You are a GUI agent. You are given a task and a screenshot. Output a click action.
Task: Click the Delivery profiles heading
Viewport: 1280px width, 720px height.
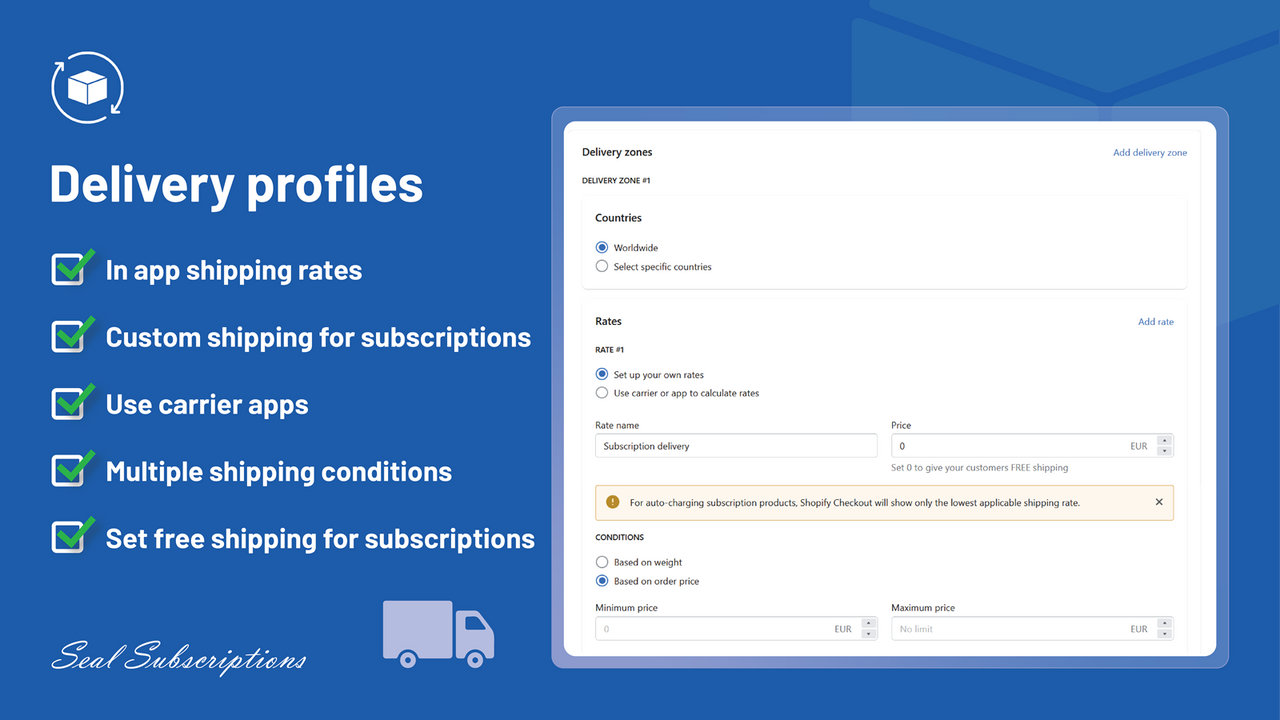[236, 185]
